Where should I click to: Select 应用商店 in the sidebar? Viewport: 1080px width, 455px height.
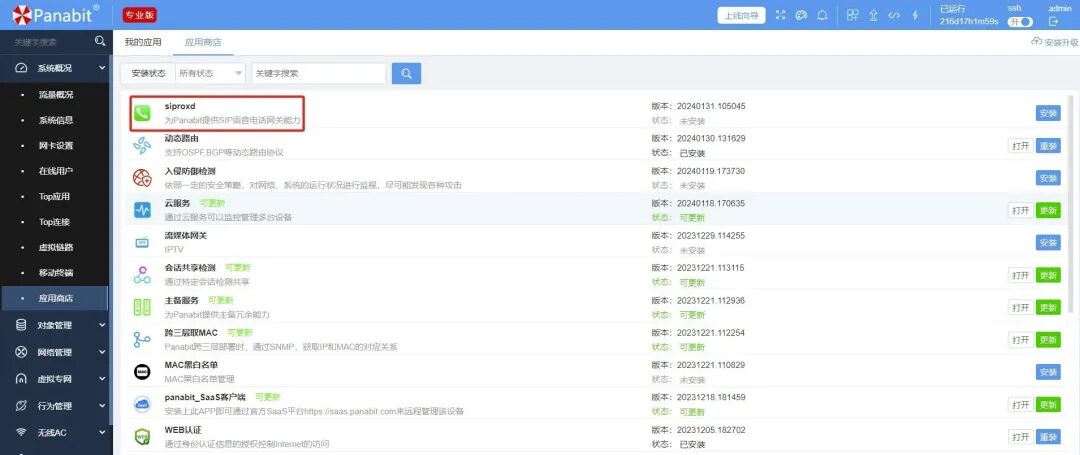pyautogui.click(x=56, y=298)
